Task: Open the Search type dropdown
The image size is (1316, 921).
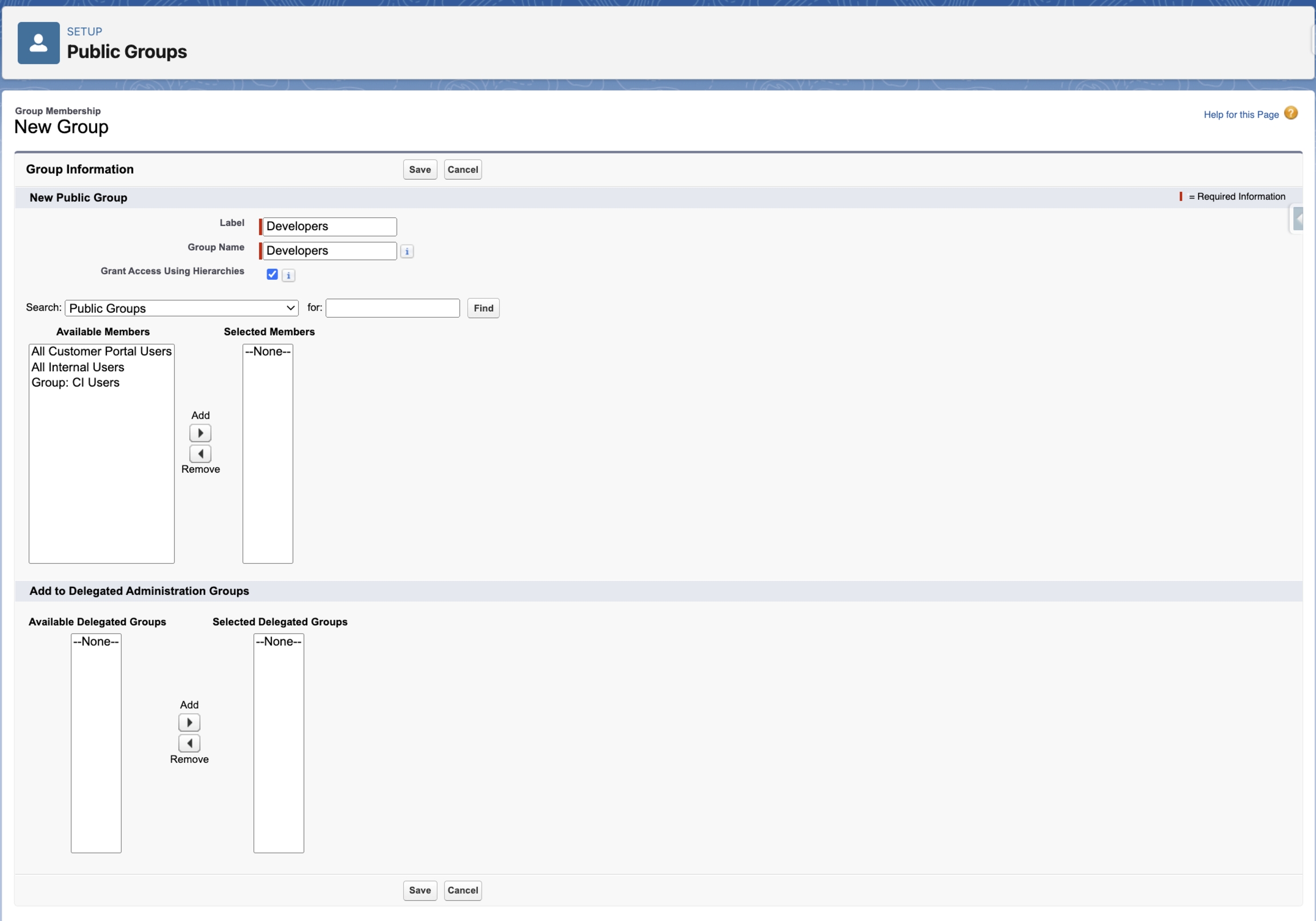Action: click(181, 308)
